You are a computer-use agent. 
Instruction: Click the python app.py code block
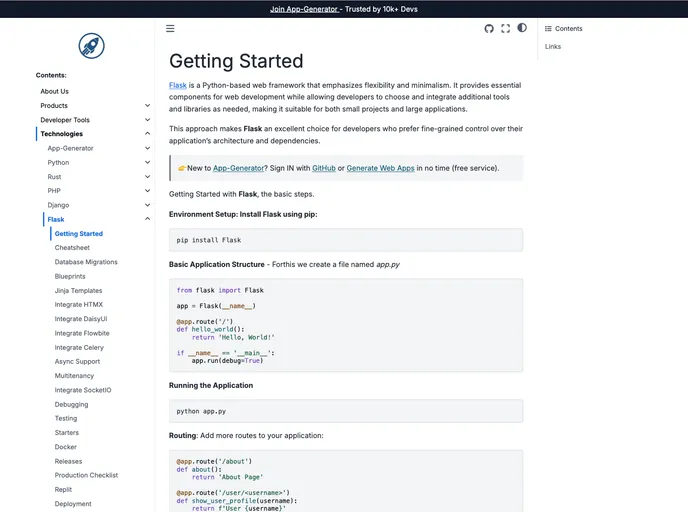click(x=346, y=411)
